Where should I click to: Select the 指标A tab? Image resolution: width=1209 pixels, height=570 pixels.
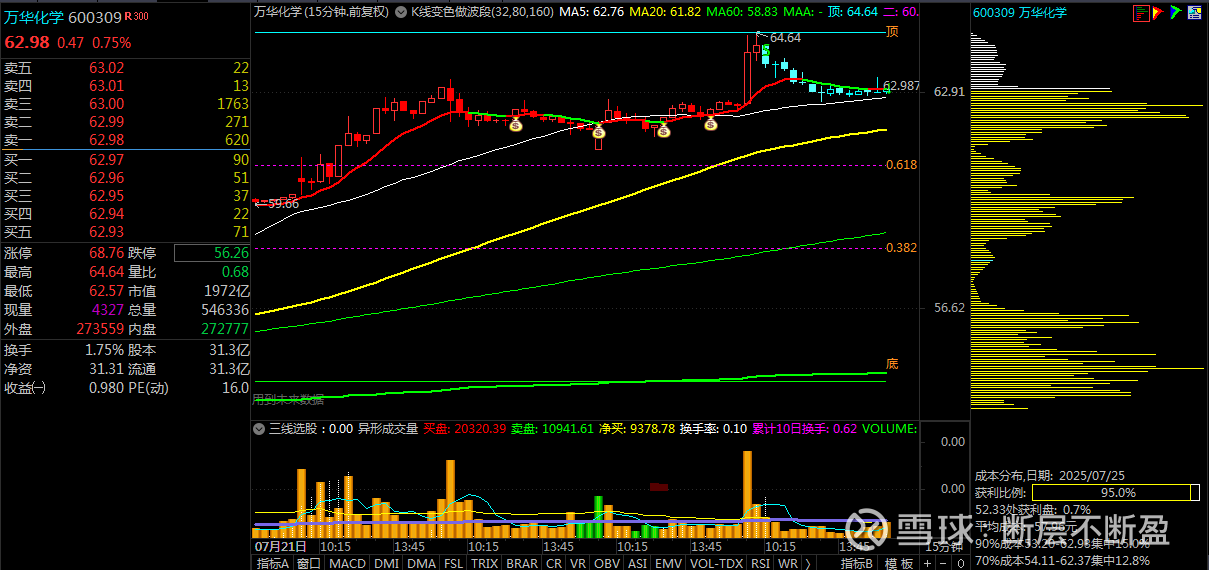point(273,563)
